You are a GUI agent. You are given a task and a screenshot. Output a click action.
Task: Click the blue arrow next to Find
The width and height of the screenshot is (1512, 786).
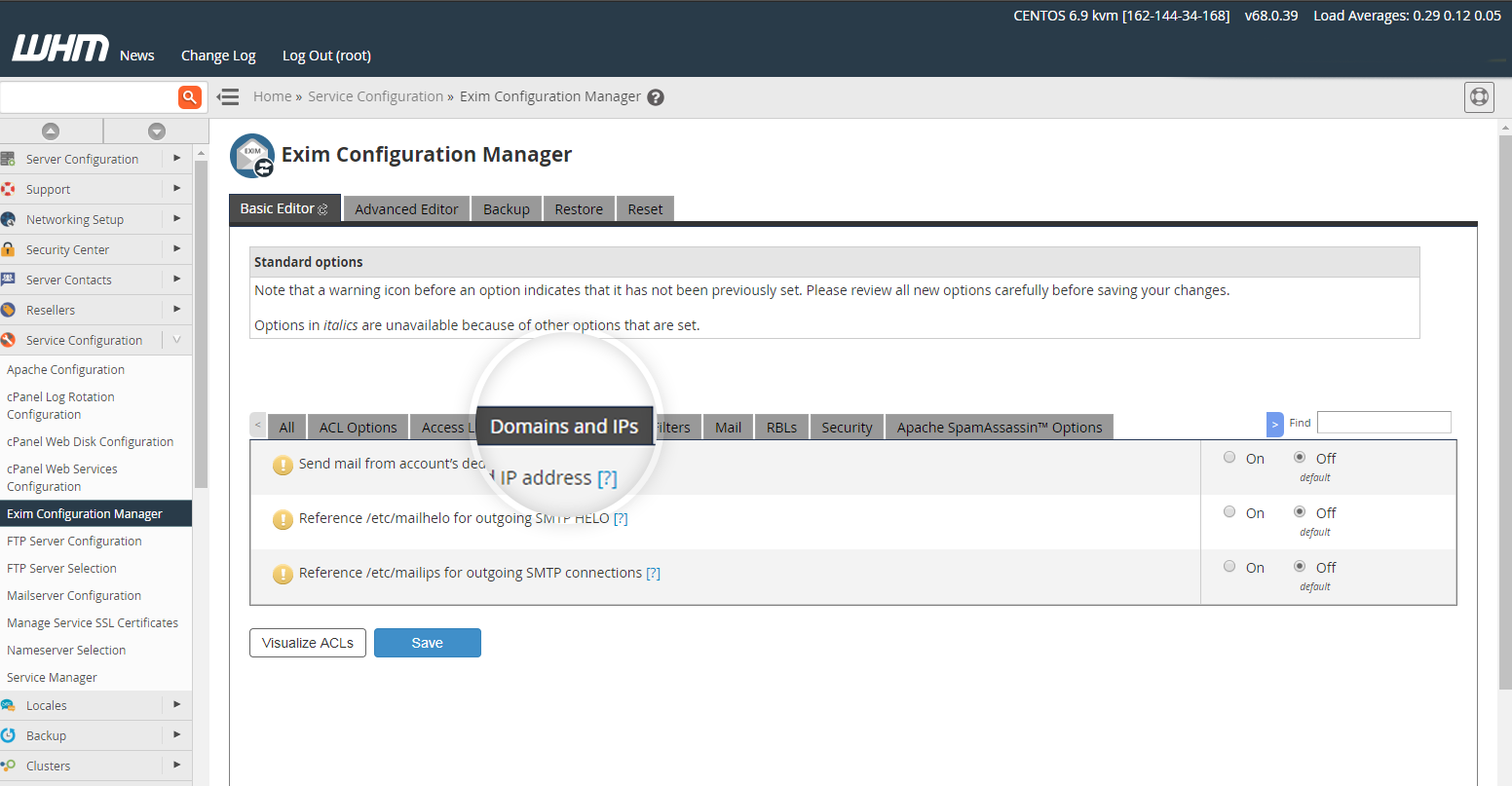[x=1275, y=425]
